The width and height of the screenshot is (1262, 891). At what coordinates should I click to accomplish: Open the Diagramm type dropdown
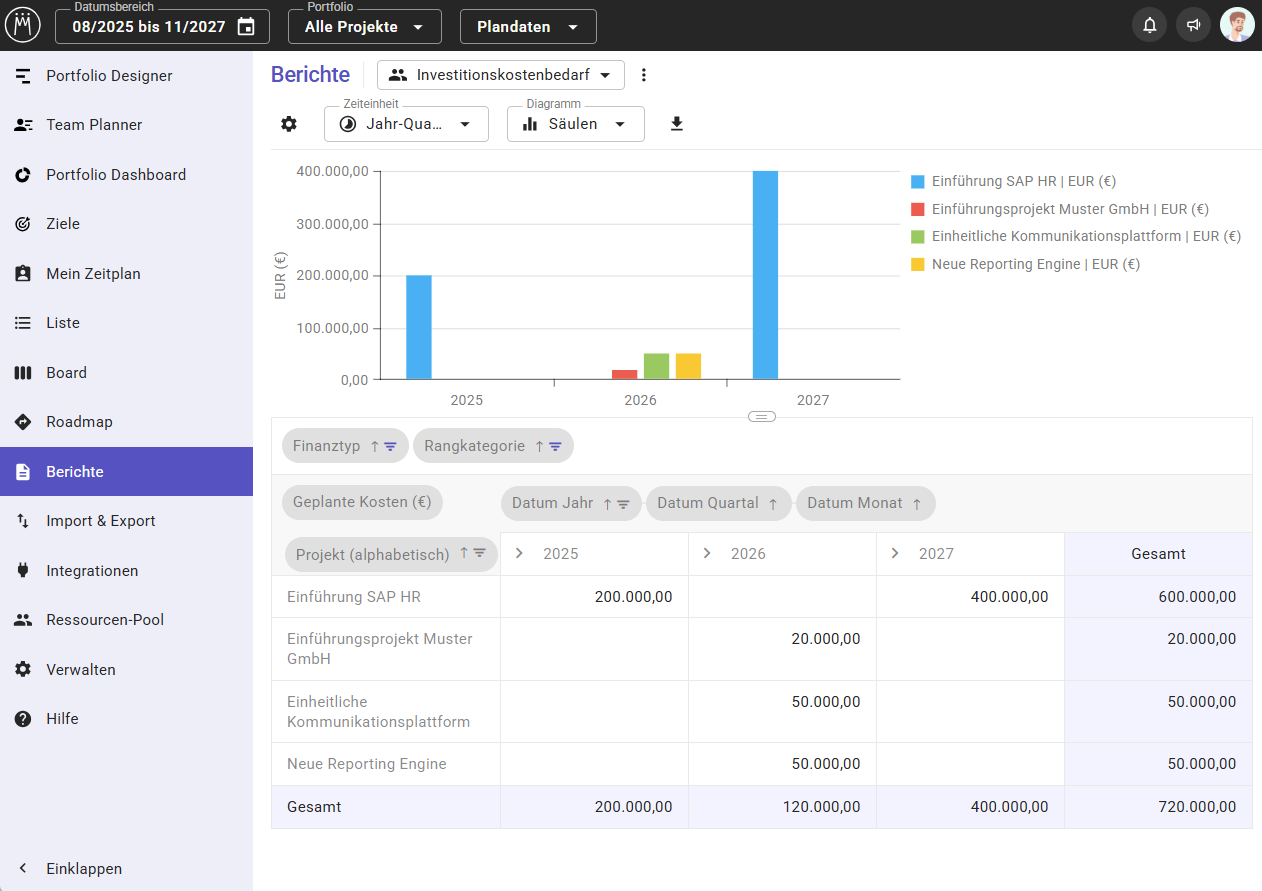575,124
